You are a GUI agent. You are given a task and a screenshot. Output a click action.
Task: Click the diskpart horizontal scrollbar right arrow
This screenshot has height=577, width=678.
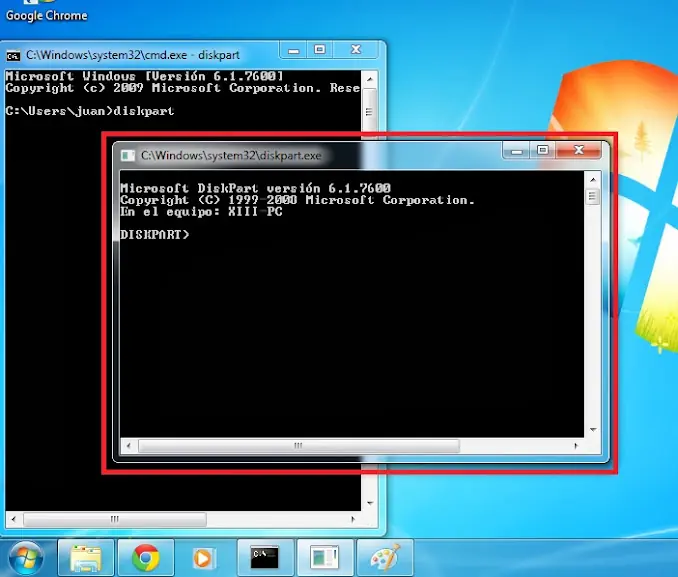click(x=576, y=446)
